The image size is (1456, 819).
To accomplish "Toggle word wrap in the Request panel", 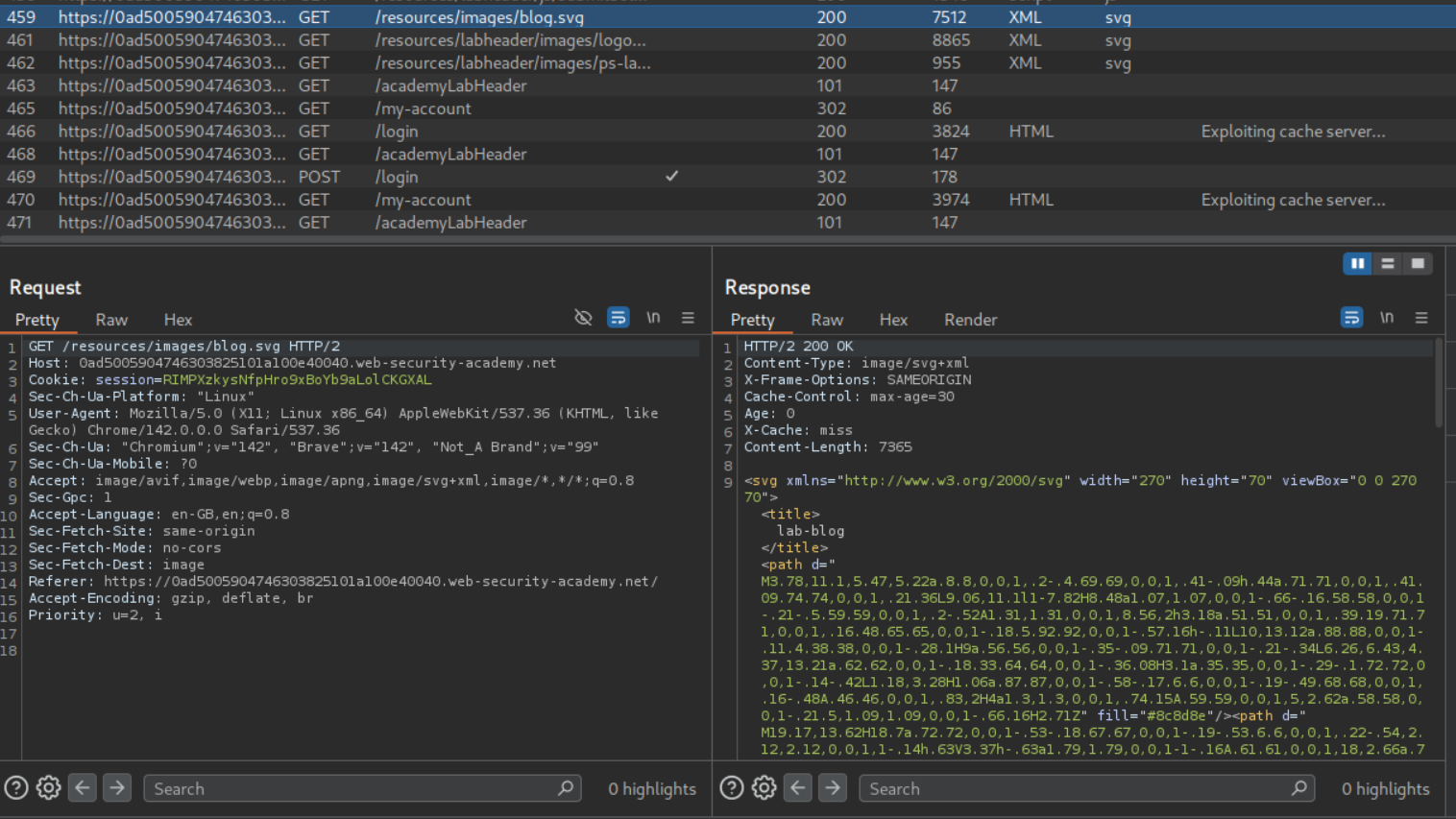I will tap(619, 318).
